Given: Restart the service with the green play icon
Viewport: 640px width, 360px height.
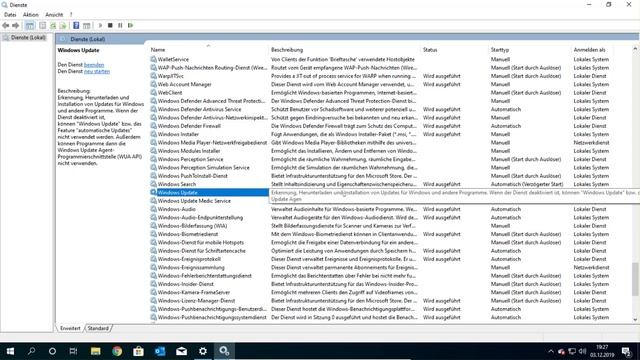Looking at the screenshot, I should click(131, 25).
